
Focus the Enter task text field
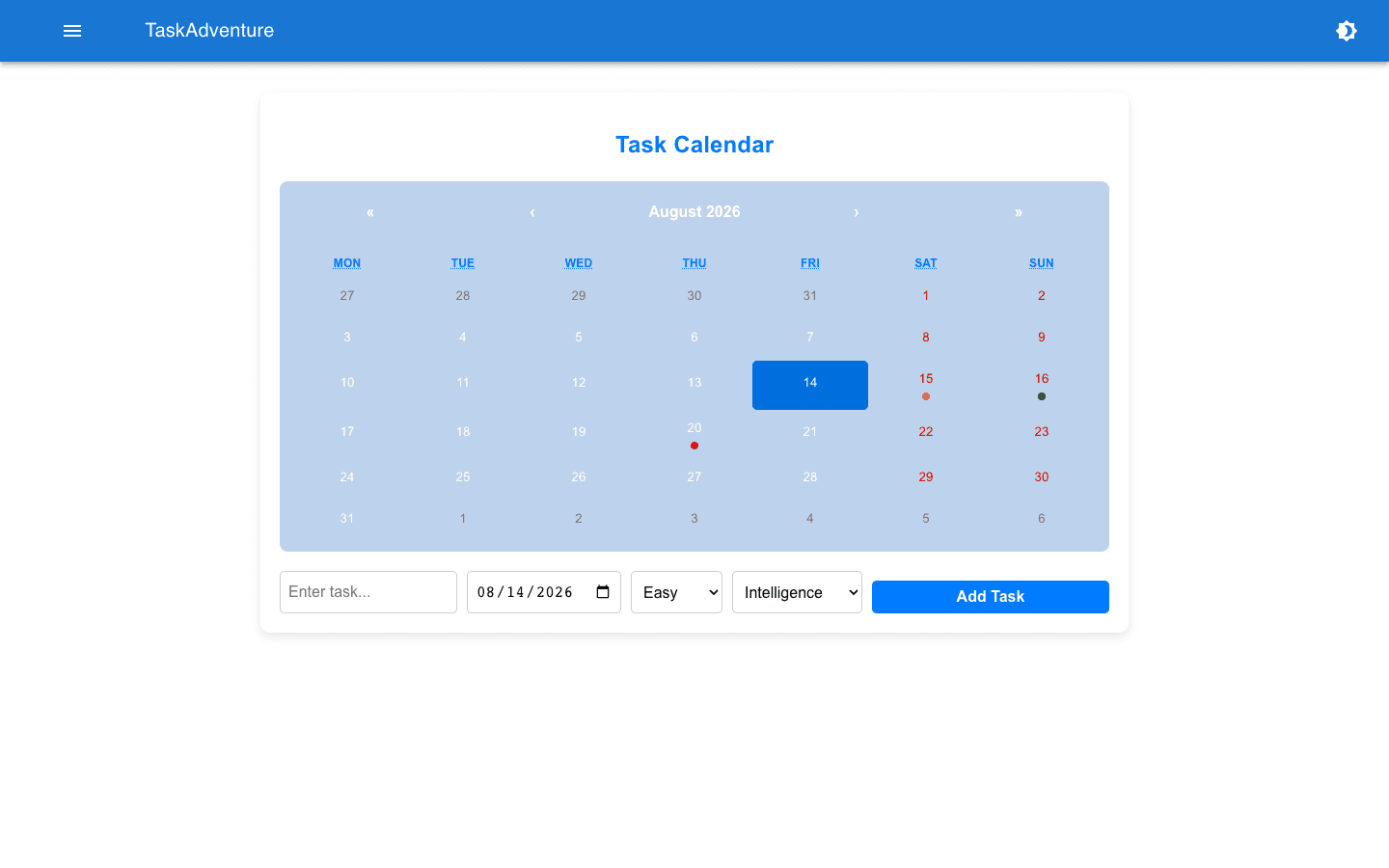[x=368, y=592]
